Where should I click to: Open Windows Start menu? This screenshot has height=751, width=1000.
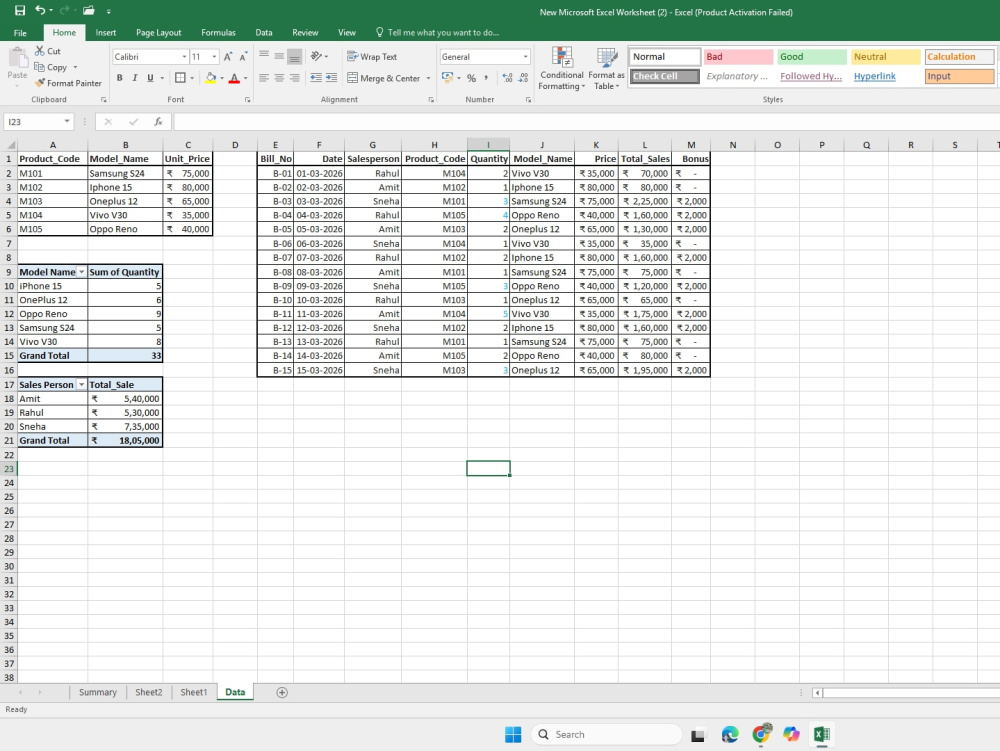pos(513,734)
